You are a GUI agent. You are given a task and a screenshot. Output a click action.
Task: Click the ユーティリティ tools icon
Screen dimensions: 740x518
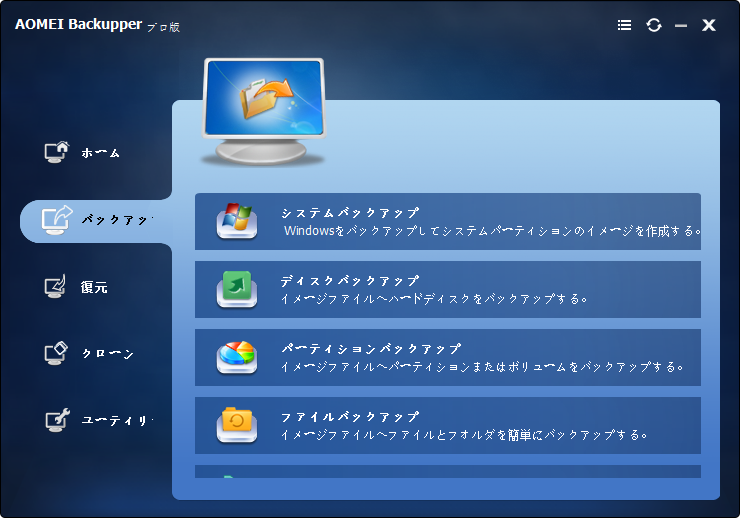click(x=57, y=420)
